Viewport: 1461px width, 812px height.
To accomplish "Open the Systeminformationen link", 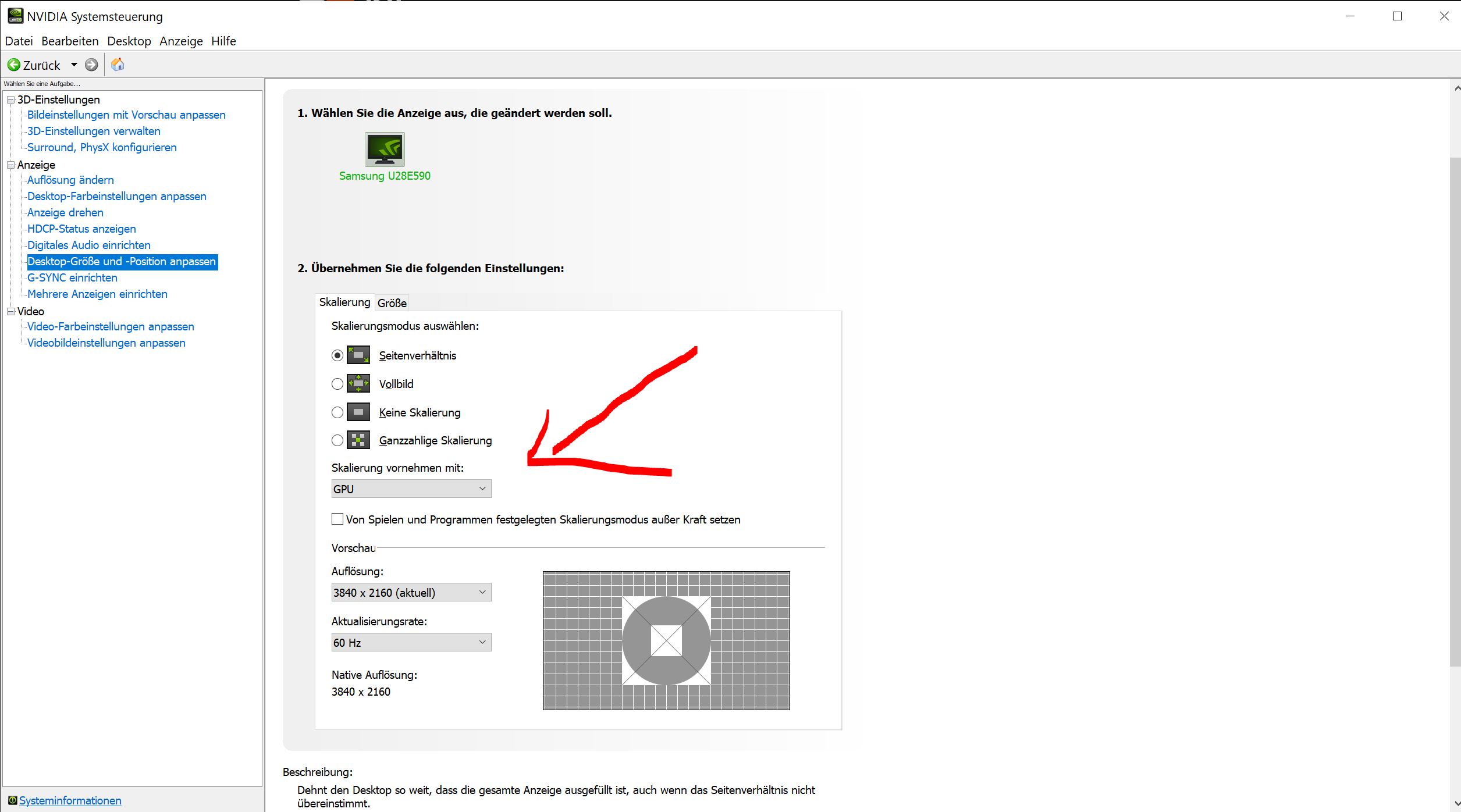I will coord(70,800).
